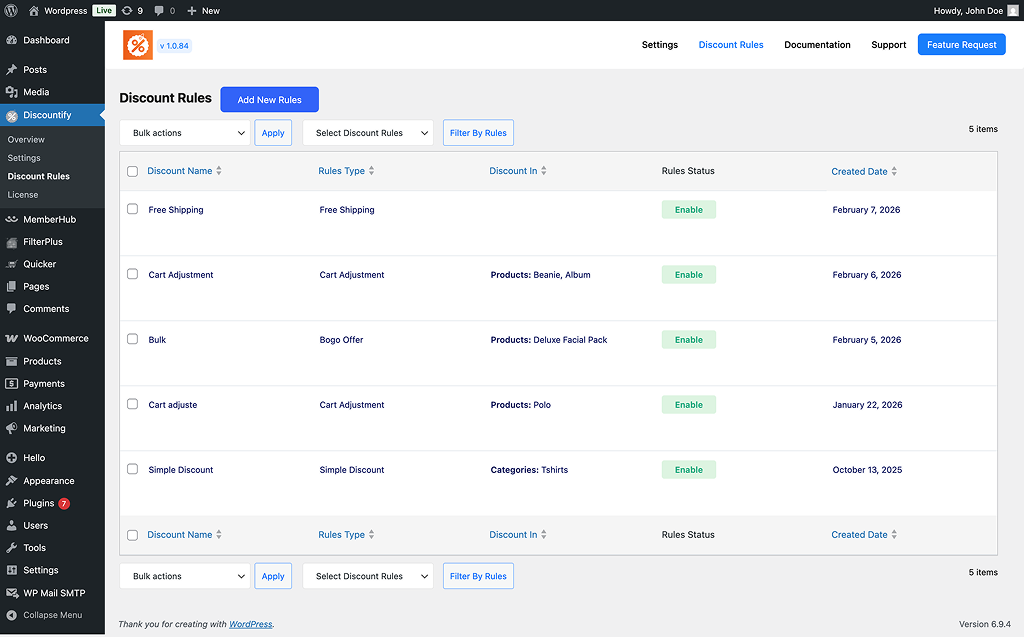Viewport: 1024px width, 637px height.
Task: Click the Analytics bar chart icon
Action: [x=12, y=406]
